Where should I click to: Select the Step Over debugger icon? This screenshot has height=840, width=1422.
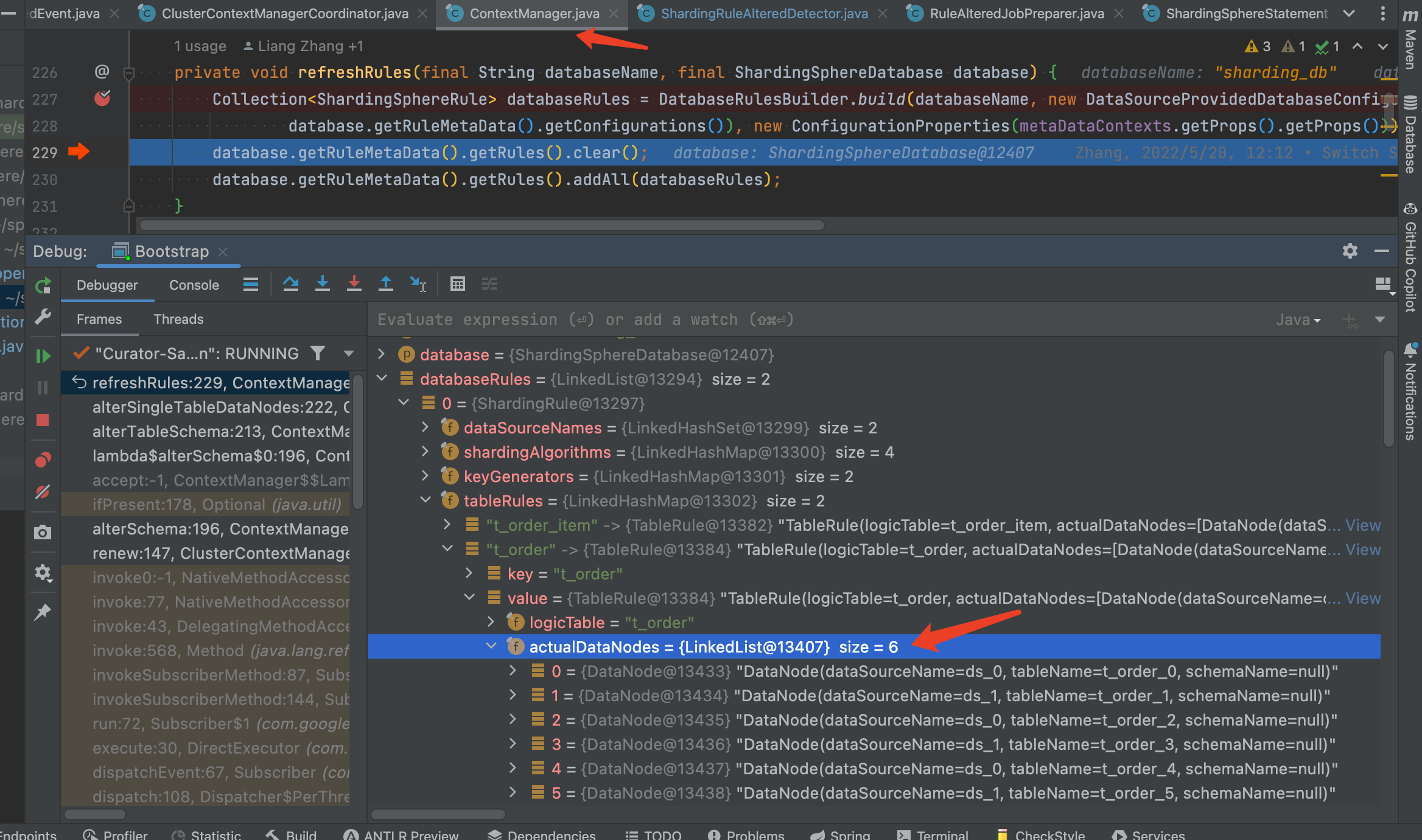point(291,284)
